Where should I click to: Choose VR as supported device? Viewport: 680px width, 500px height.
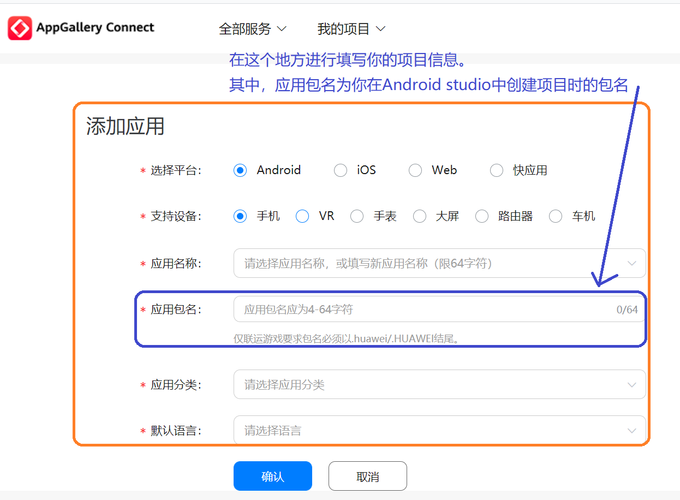303,216
